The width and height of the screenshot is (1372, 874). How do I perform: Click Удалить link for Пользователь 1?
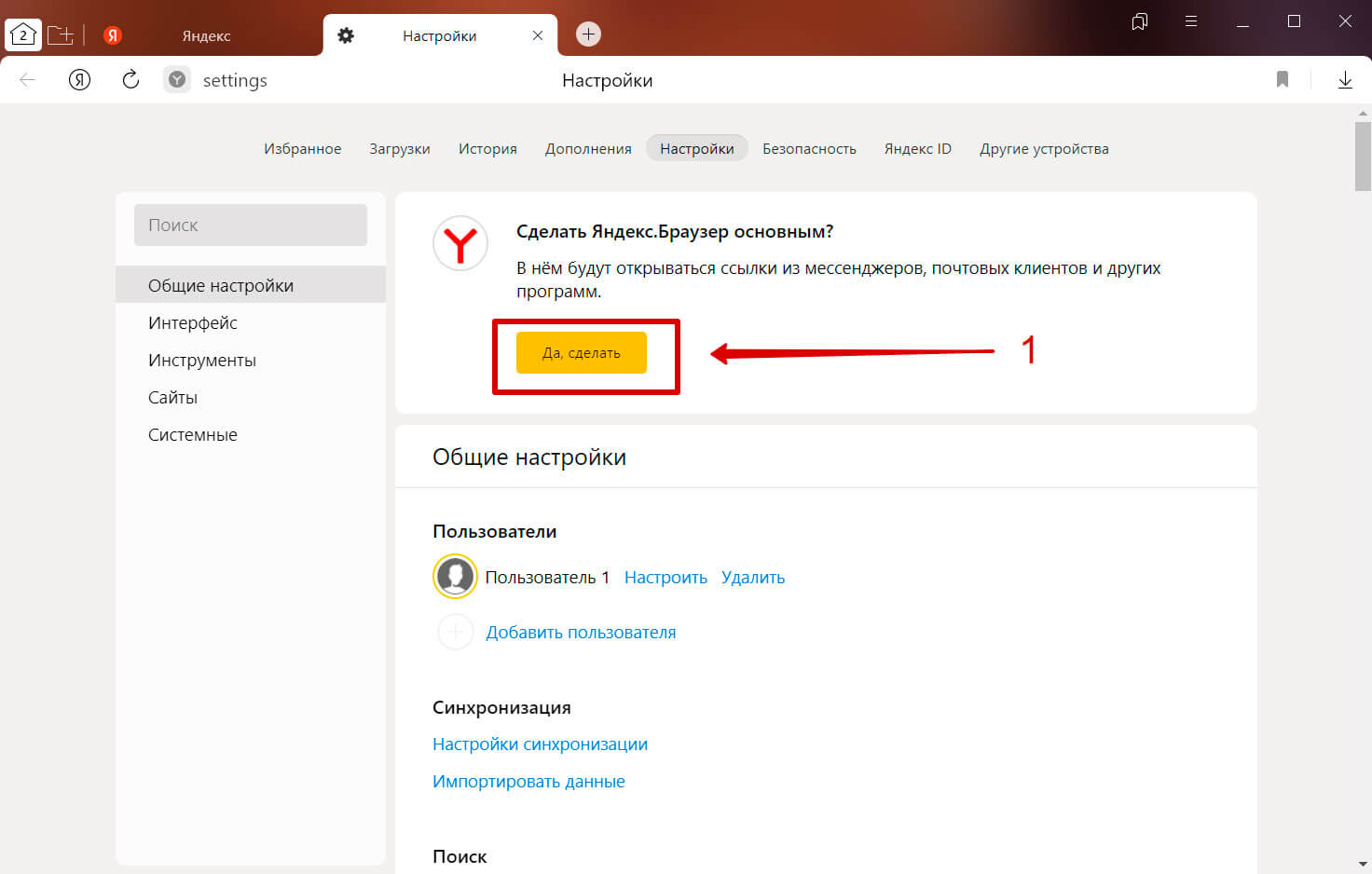click(753, 577)
